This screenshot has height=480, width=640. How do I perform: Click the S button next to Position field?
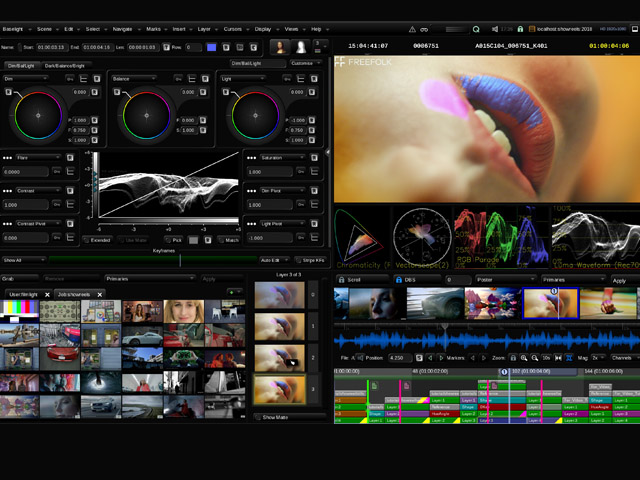click(x=419, y=358)
